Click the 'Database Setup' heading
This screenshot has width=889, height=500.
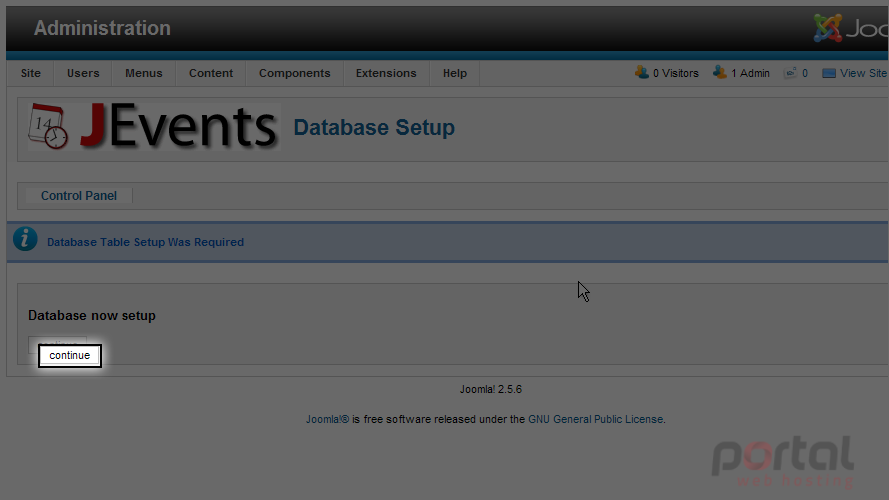(374, 128)
